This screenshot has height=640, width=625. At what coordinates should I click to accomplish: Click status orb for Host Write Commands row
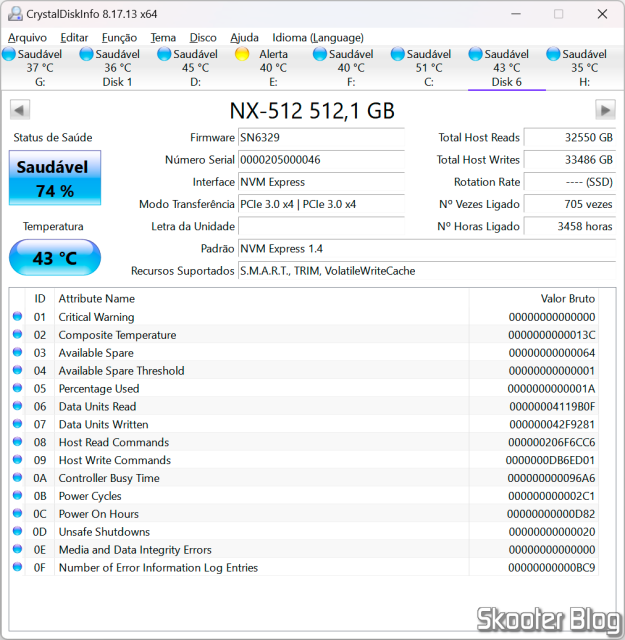[x=17, y=460]
